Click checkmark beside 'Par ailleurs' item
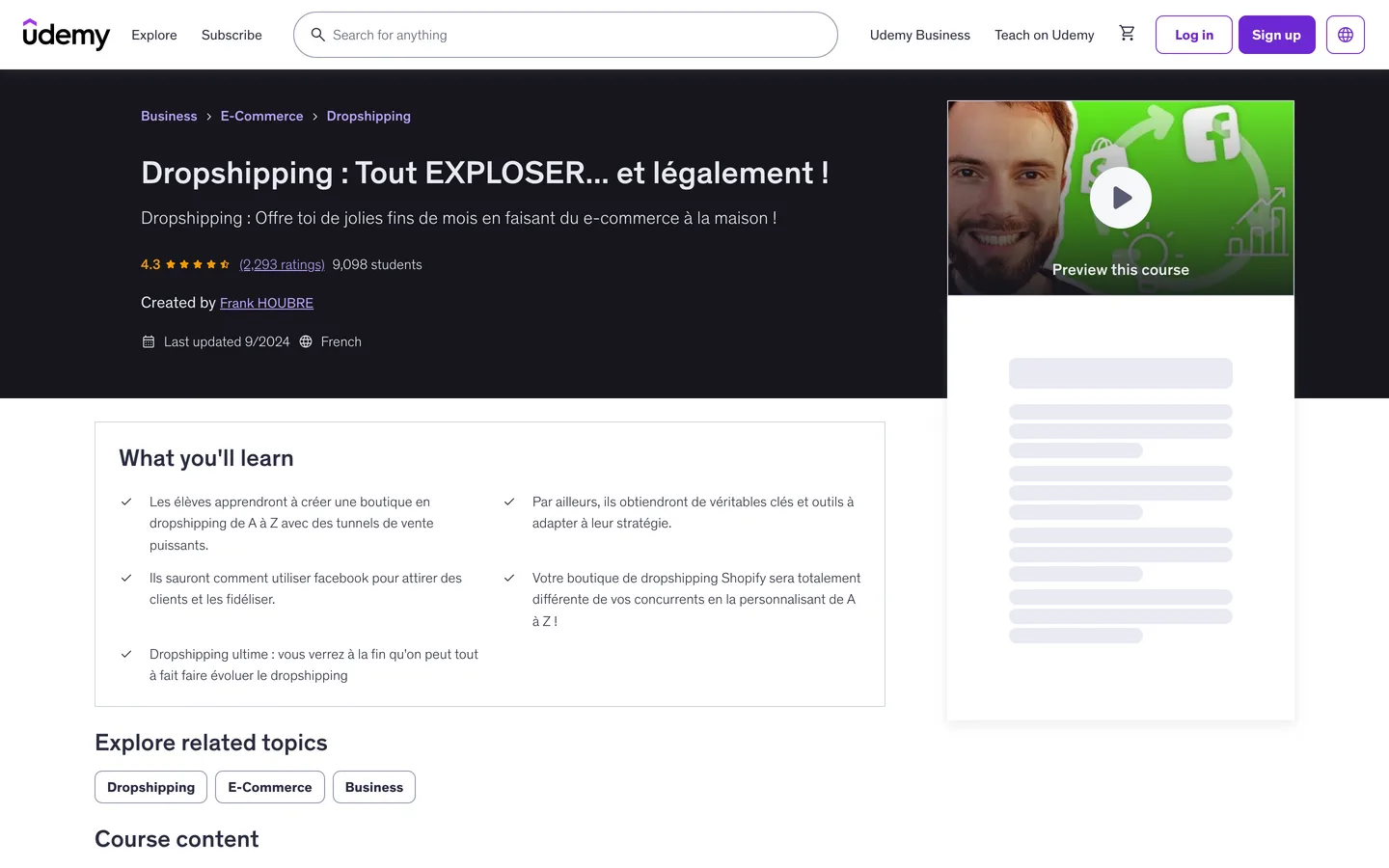 tap(509, 502)
